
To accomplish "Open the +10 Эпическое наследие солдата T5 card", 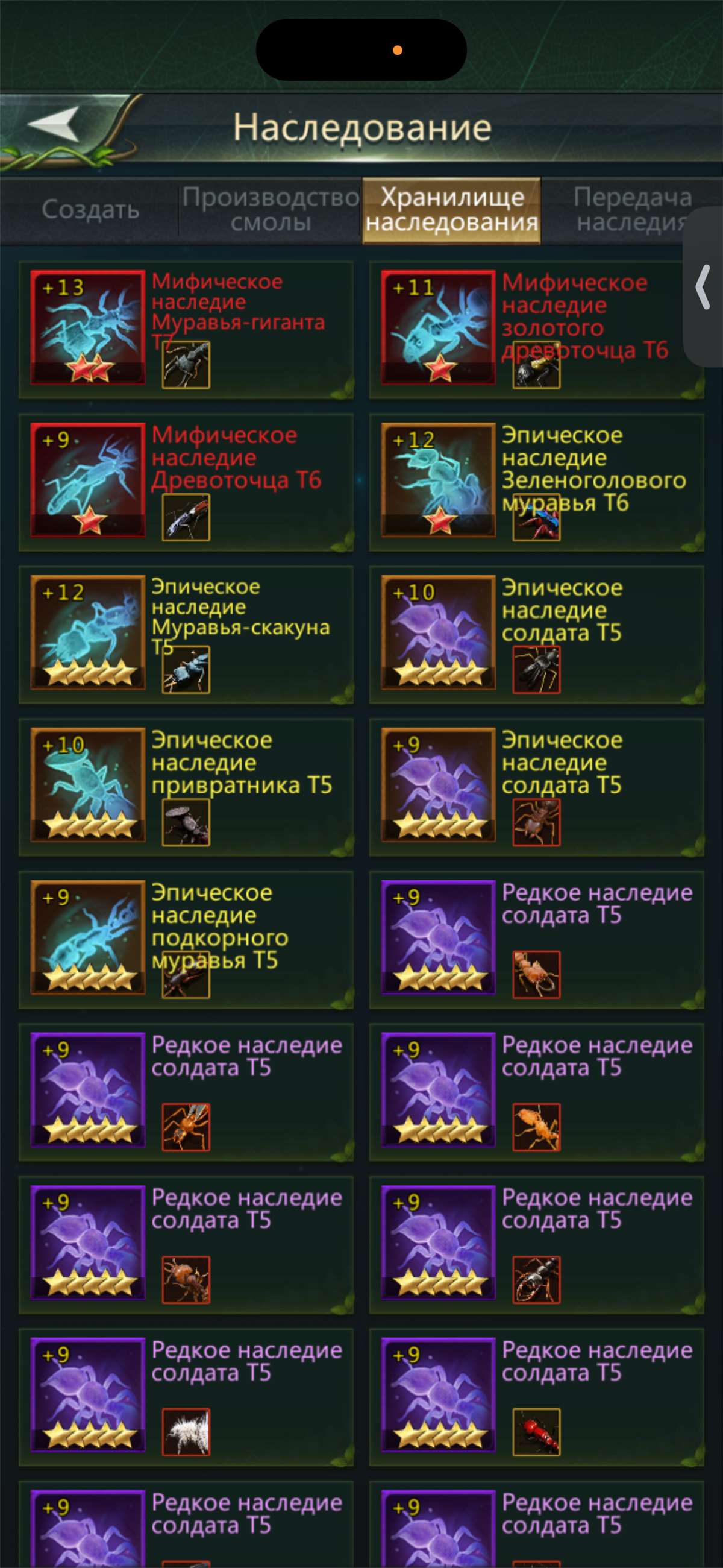I will pos(536,635).
